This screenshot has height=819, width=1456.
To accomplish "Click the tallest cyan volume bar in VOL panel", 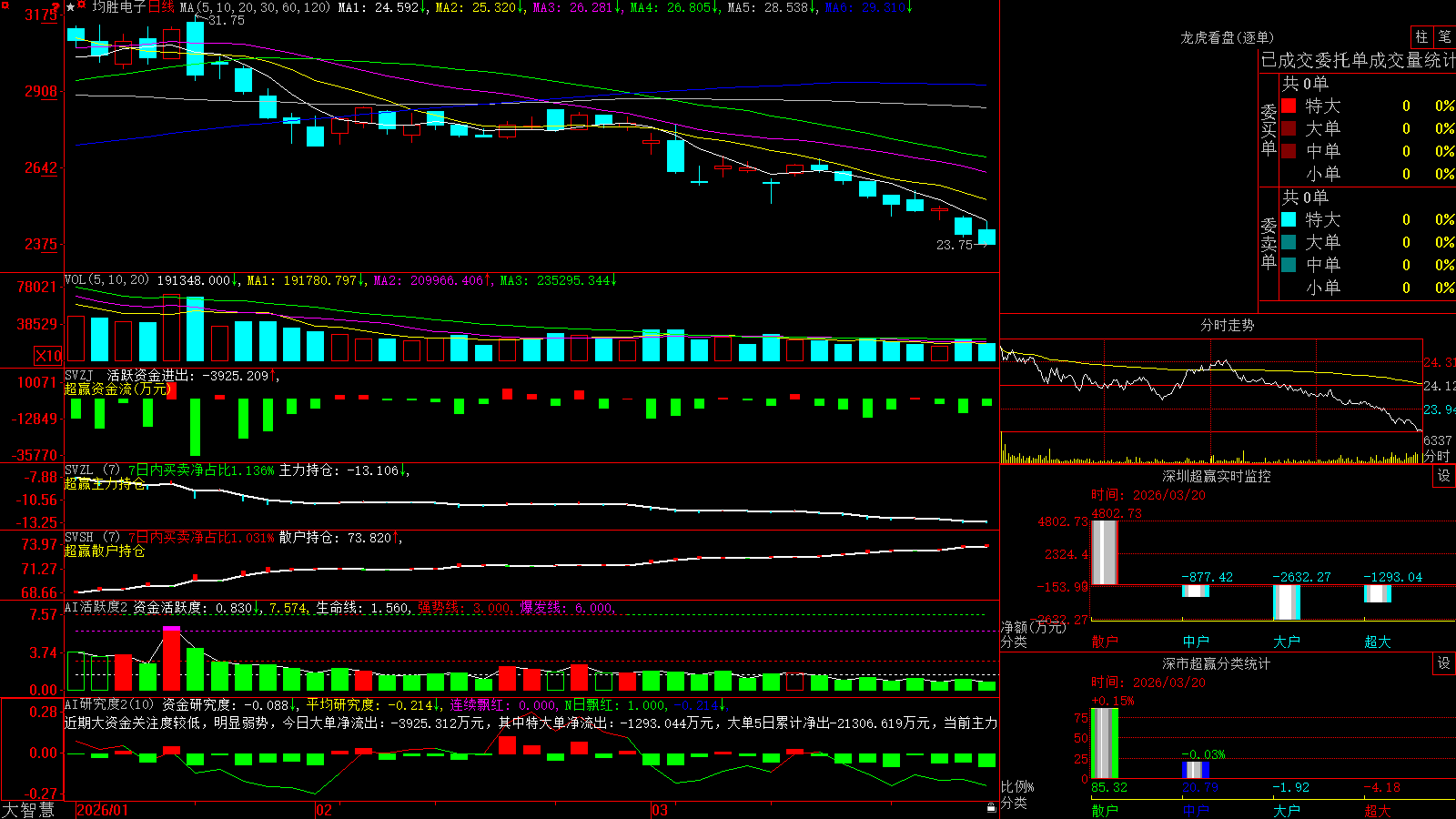I will (x=195, y=329).
